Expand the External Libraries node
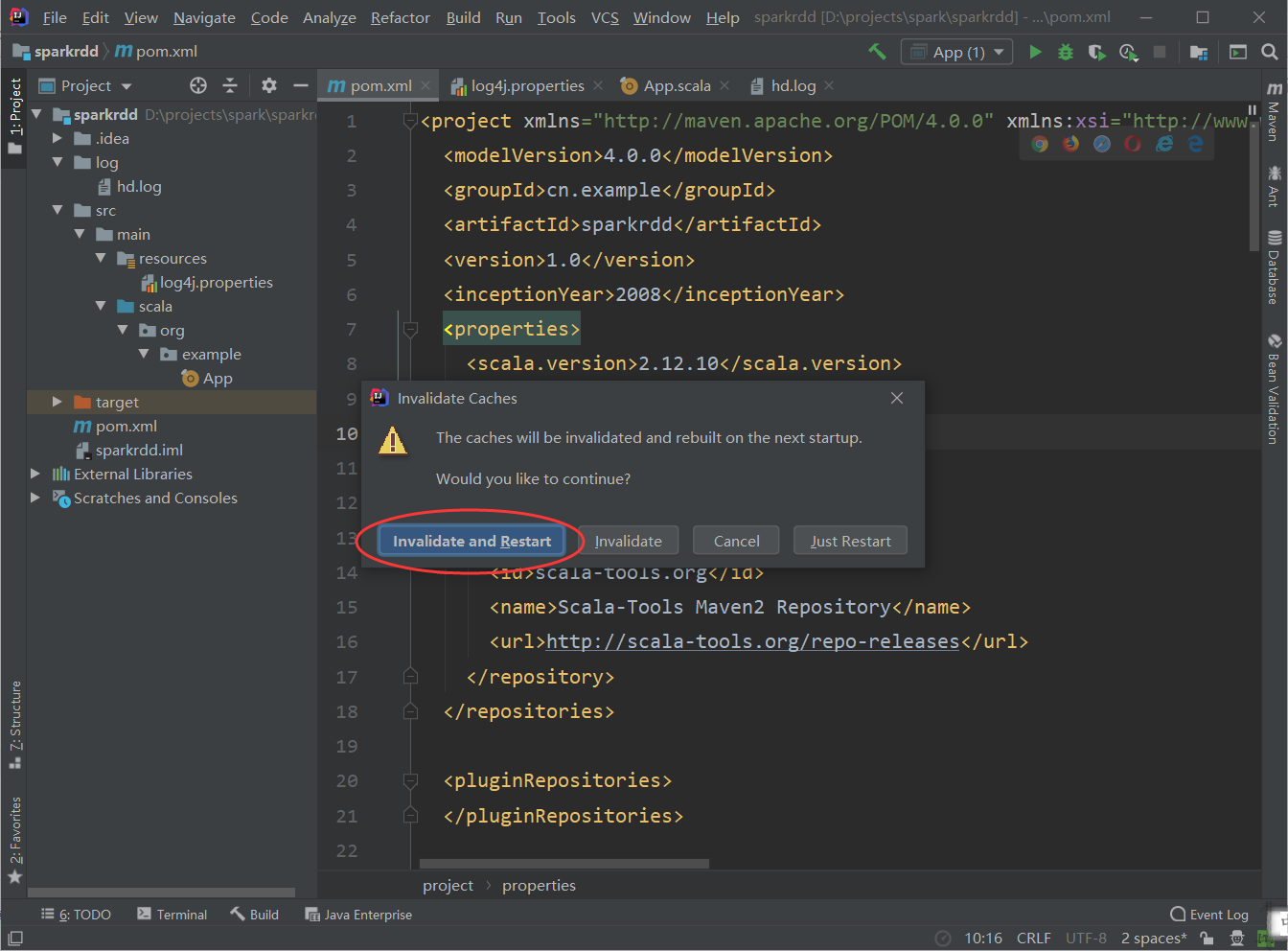This screenshot has height=951, width=1288. [x=34, y=474]
